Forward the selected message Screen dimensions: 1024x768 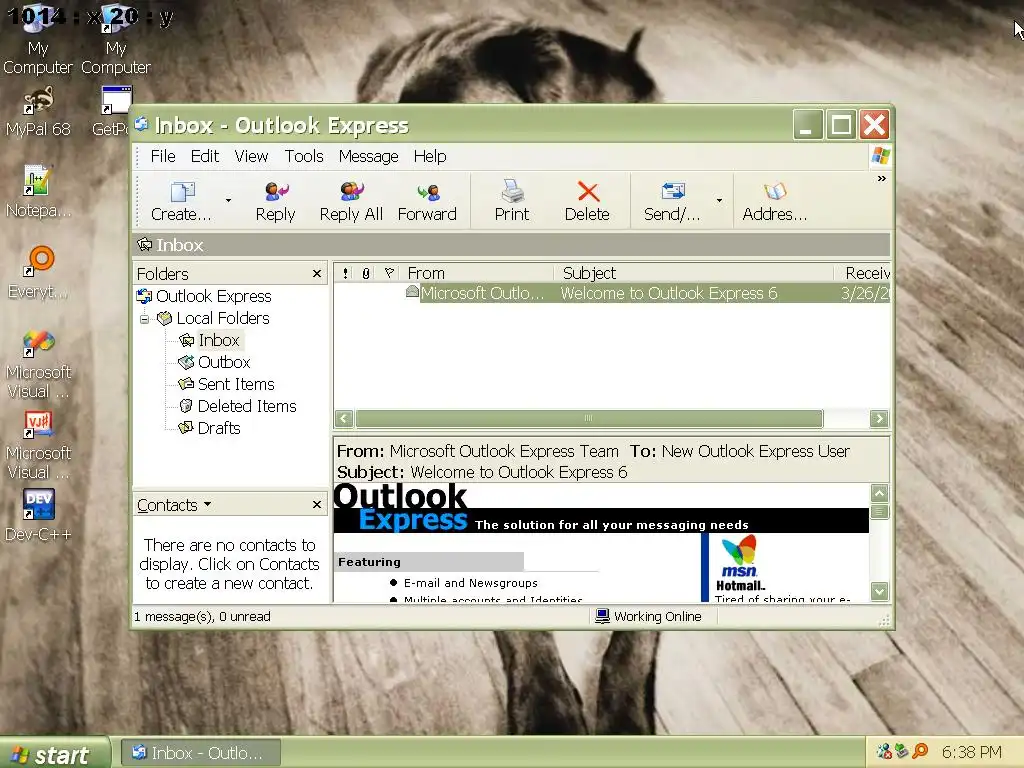427,202
